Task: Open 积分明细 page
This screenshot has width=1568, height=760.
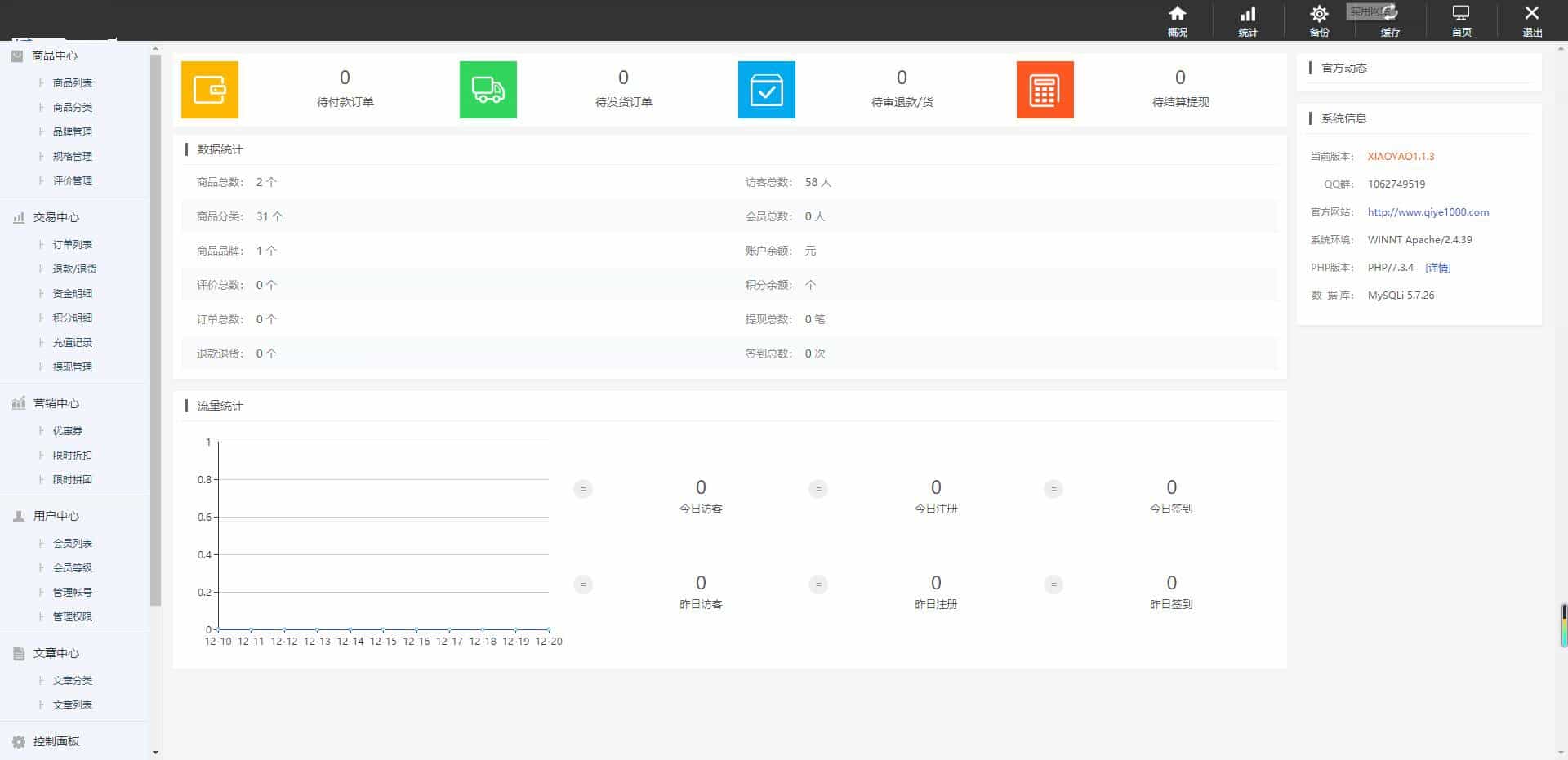Action: [73, 318]
